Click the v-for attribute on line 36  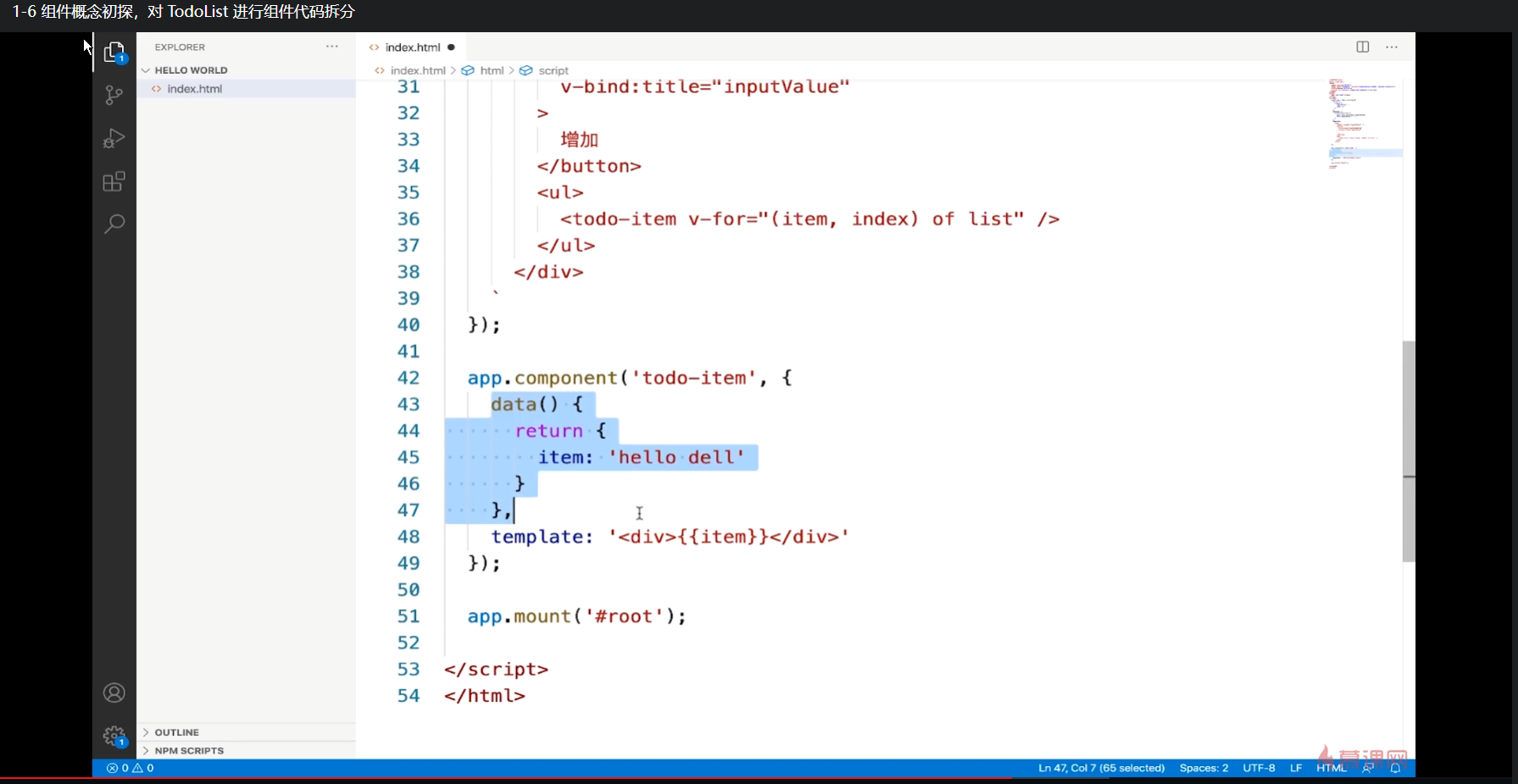click(x=722, y=219)
